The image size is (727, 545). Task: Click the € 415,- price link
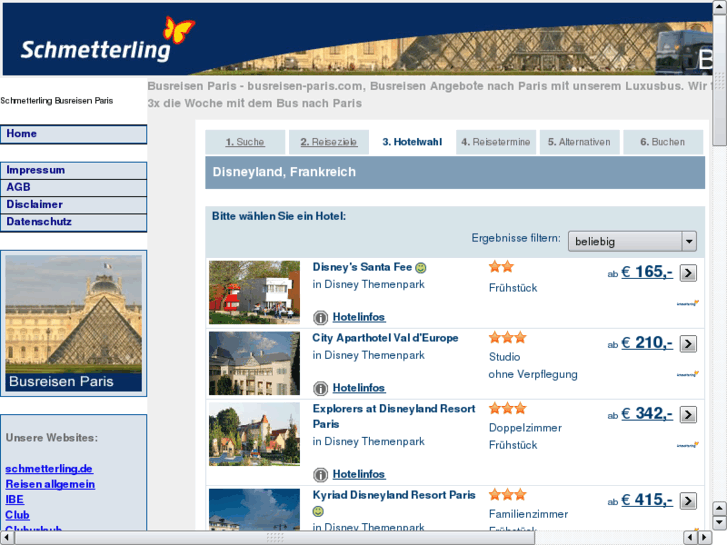coord(647,500)
